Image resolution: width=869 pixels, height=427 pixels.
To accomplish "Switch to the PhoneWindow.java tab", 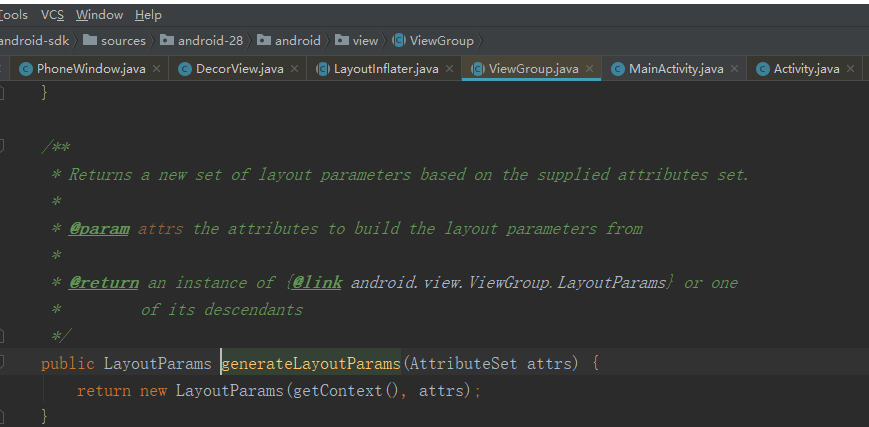I will (91, 69).
